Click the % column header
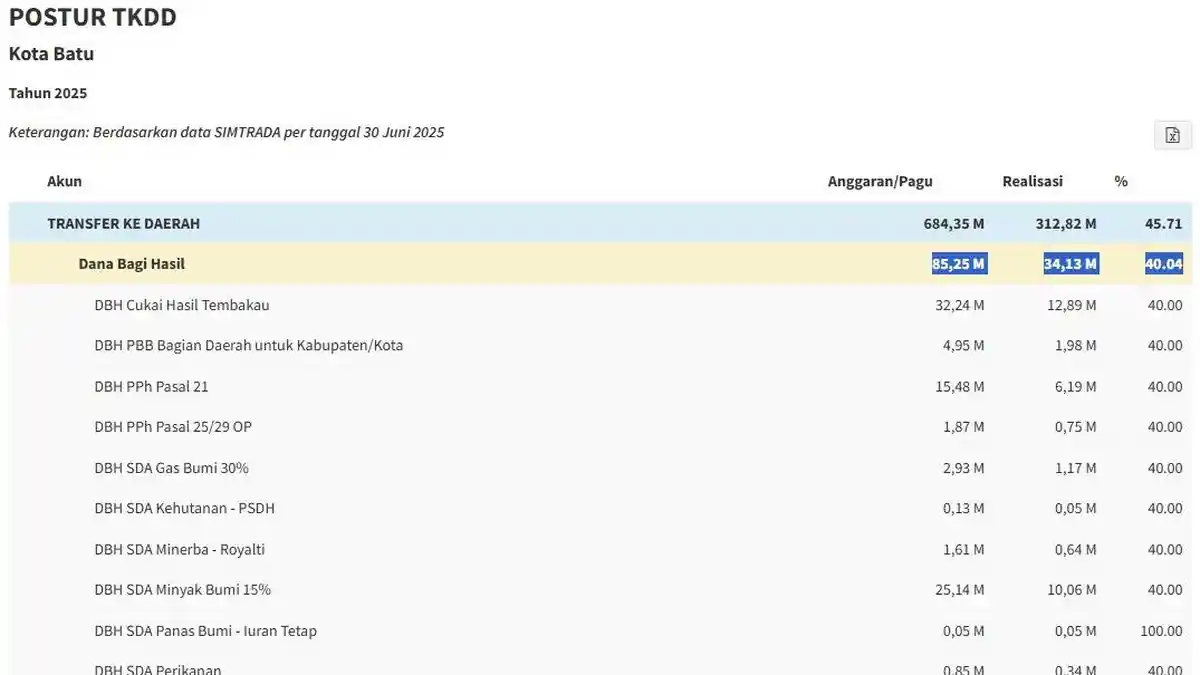 pyautogui.click(x=1121, y=181)
